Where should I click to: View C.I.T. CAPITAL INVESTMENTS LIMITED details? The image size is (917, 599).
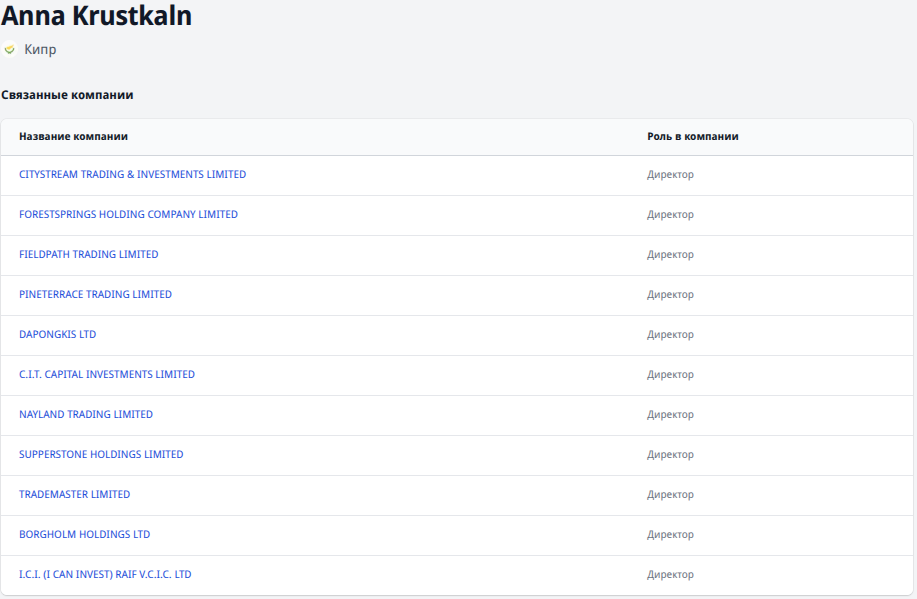click(x=107, y=374)
